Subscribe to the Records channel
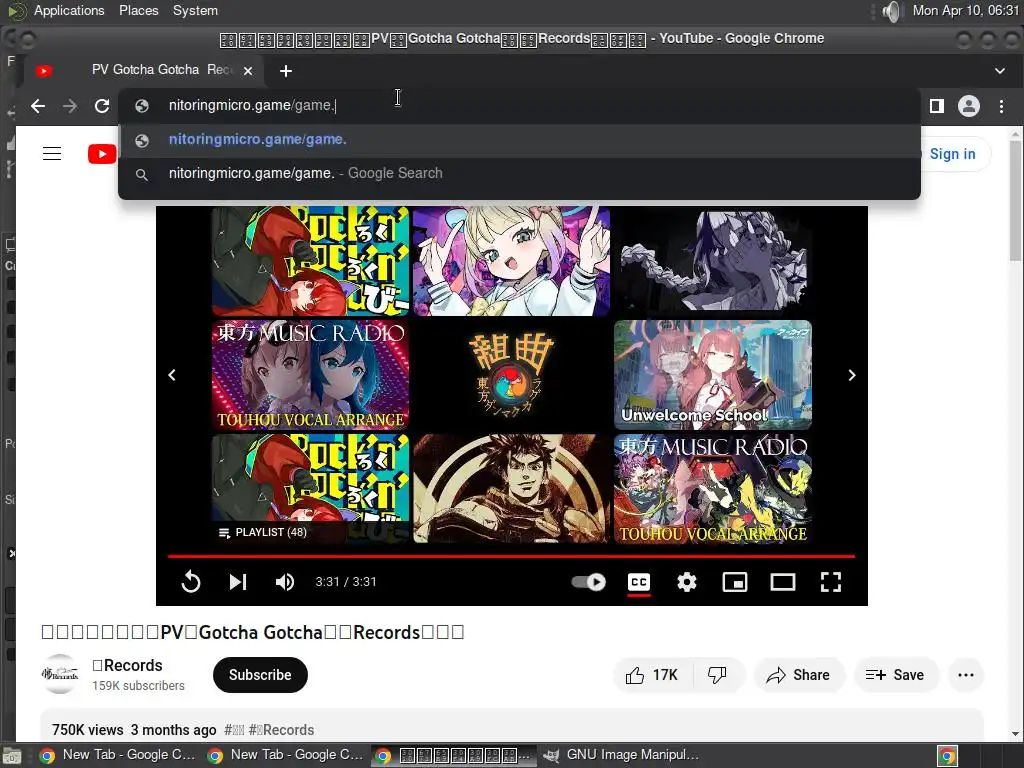This screenshot has height=768, width=1024. pos(260,675)
